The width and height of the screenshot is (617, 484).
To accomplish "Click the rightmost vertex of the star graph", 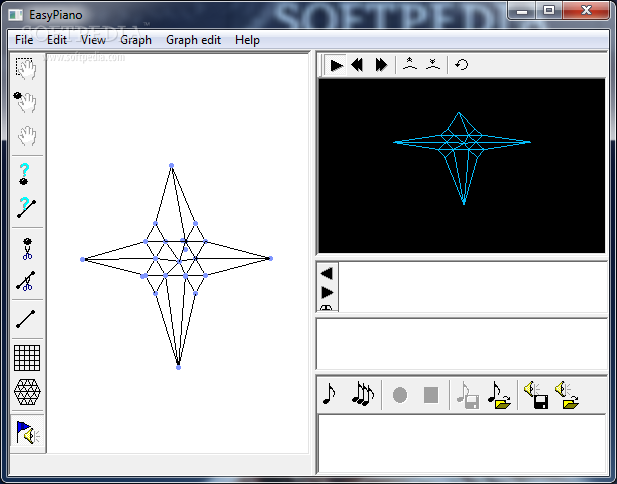I will (x=271, y=259).
